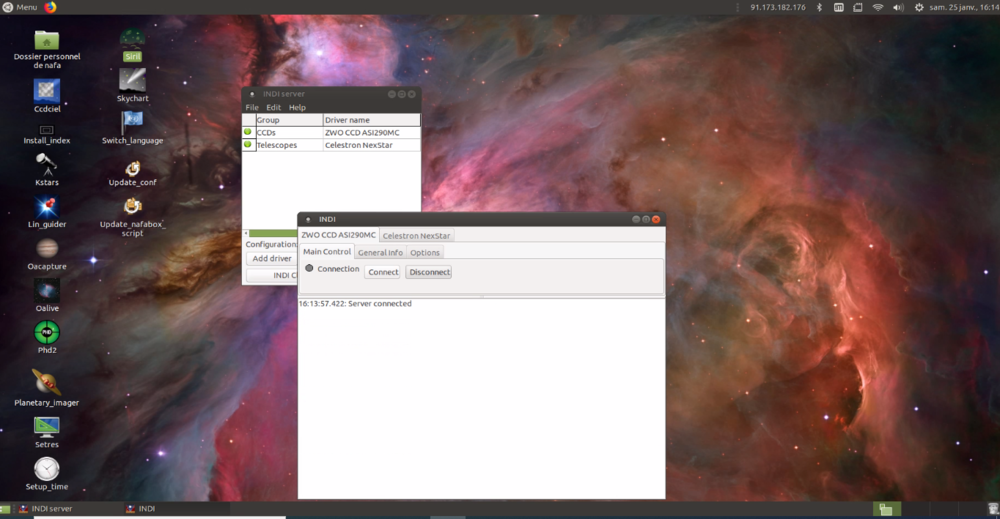Open the Edit menu in INDI server
This screenshot has height=519, width=1000.
coord(274,107)
